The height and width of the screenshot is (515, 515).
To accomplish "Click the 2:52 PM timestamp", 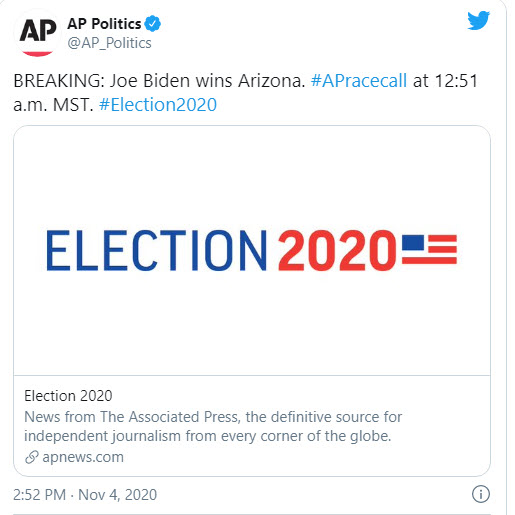I will (x=40, y=495).
